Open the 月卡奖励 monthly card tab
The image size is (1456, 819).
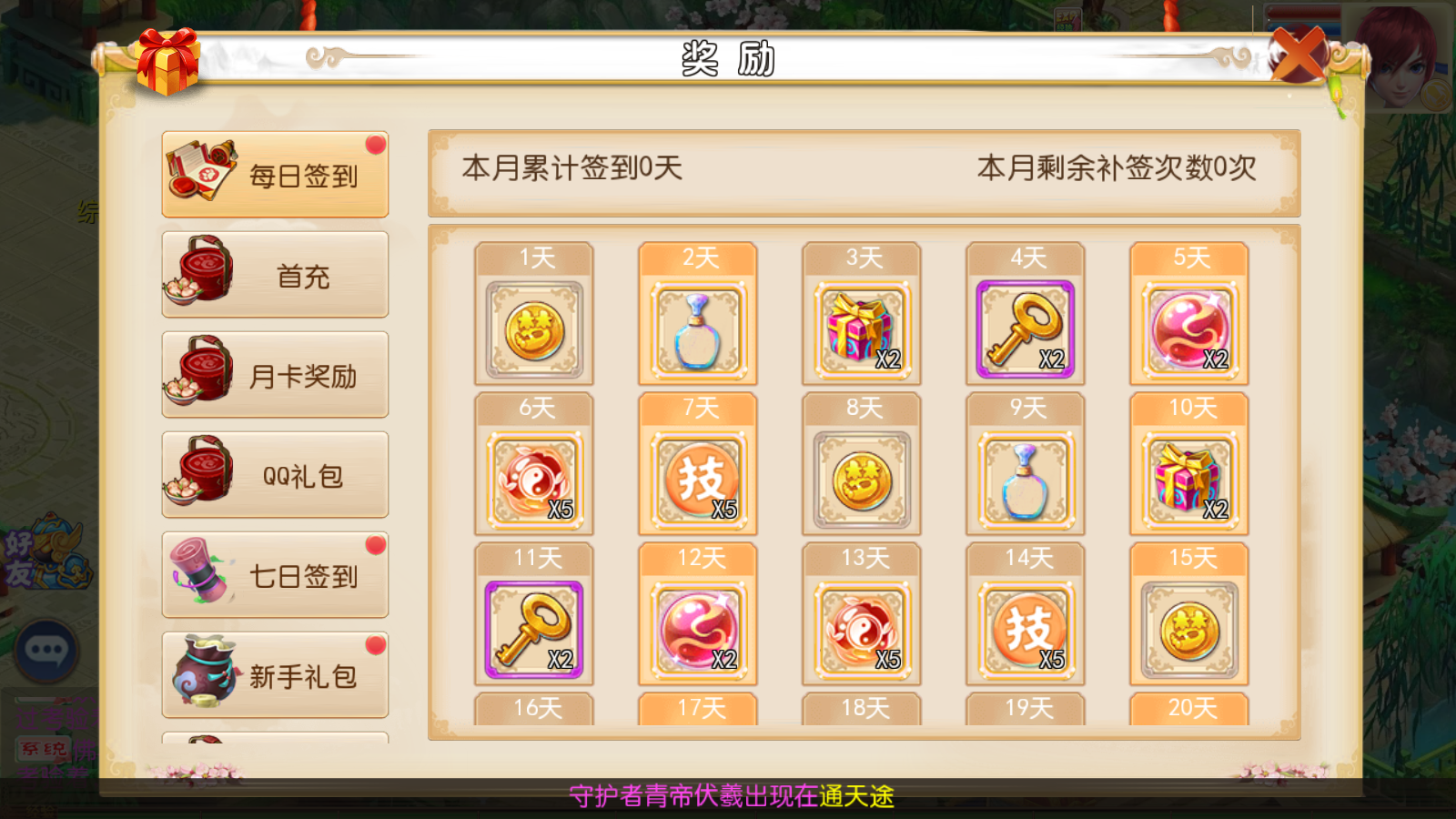[275, 375]
